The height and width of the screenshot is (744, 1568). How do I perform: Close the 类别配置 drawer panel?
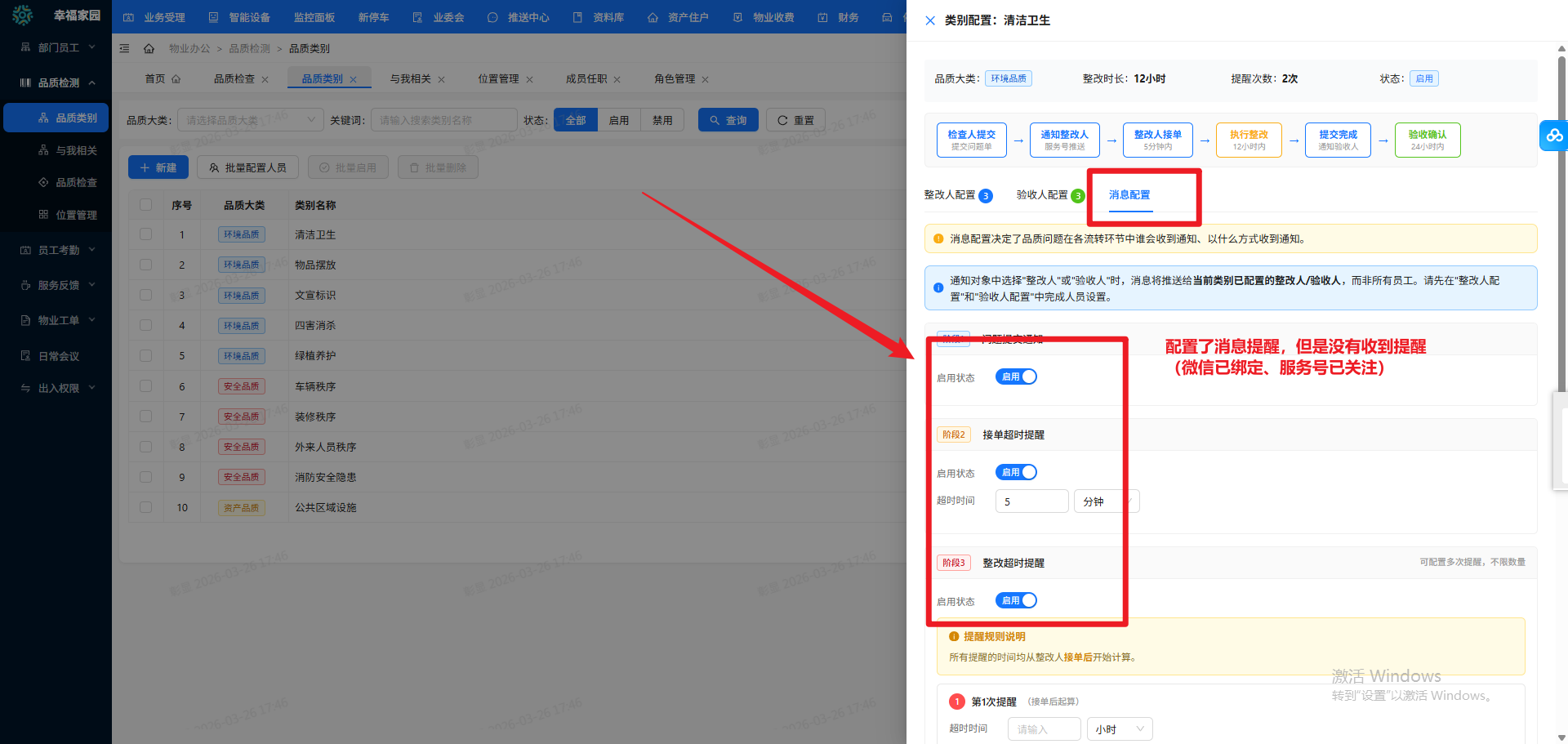click(x=930, y=20)
